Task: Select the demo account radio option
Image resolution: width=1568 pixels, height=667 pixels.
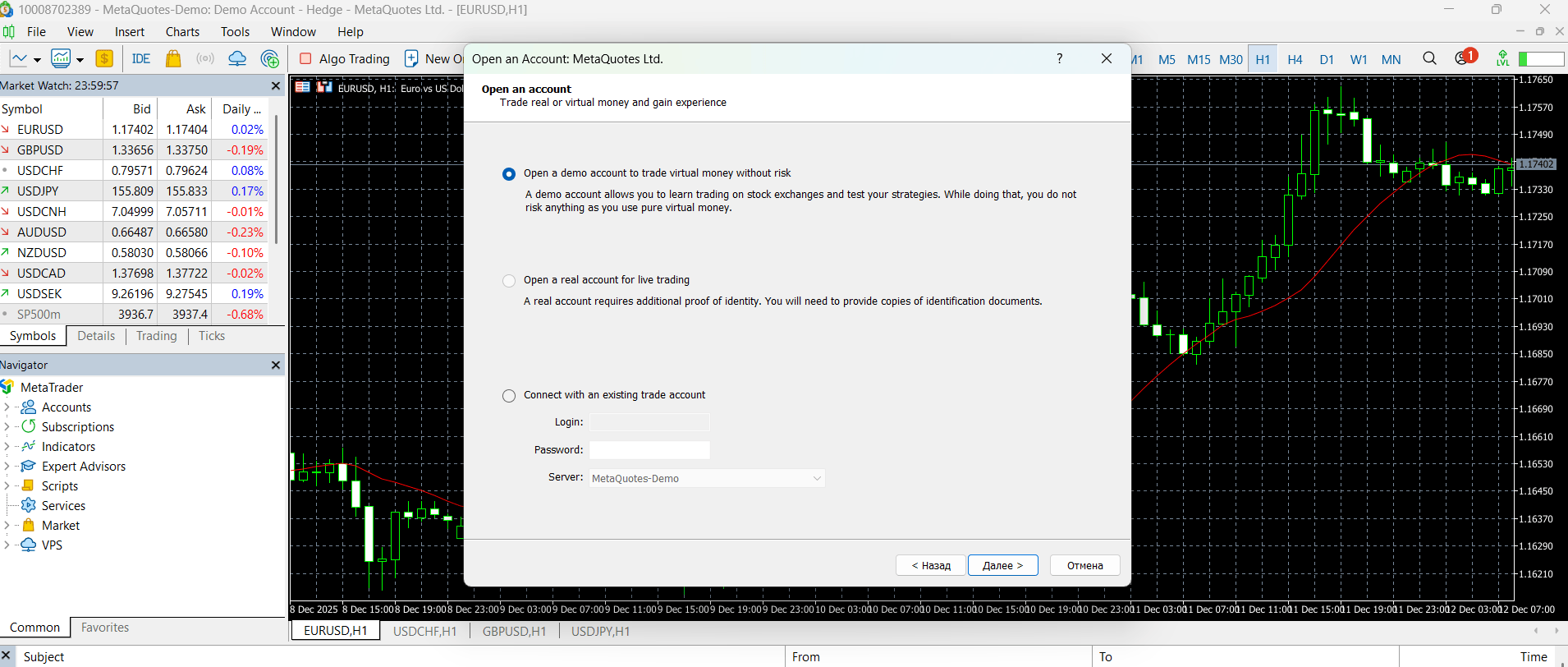Action: click(509, 174)
